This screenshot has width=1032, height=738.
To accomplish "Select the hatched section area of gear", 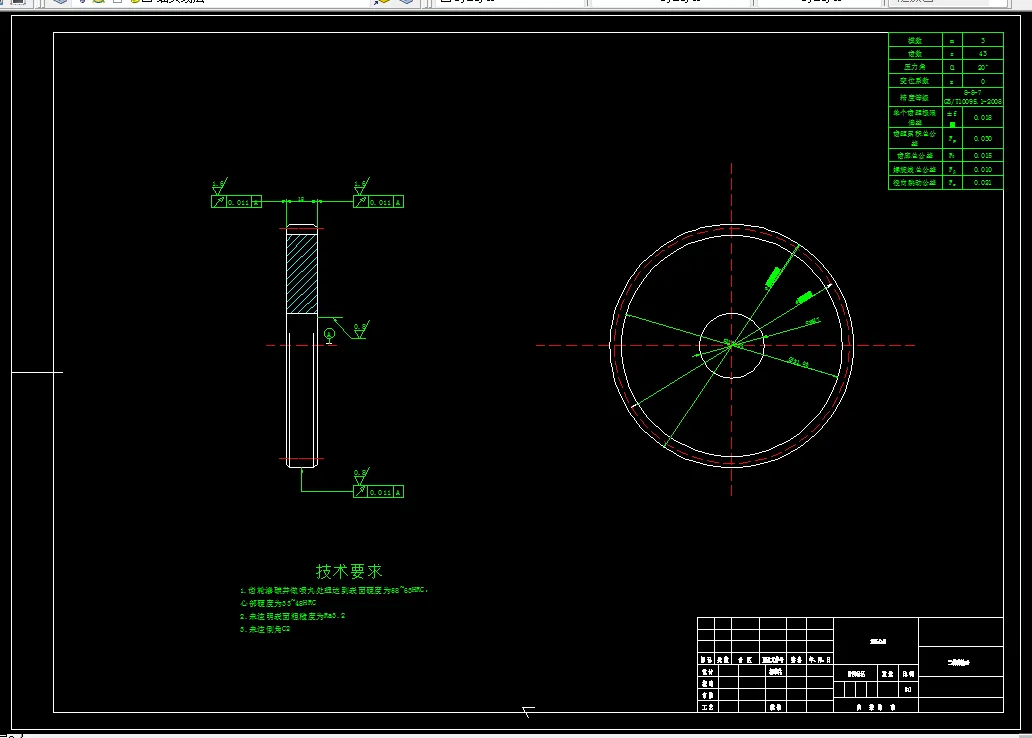I will point(302,274).
